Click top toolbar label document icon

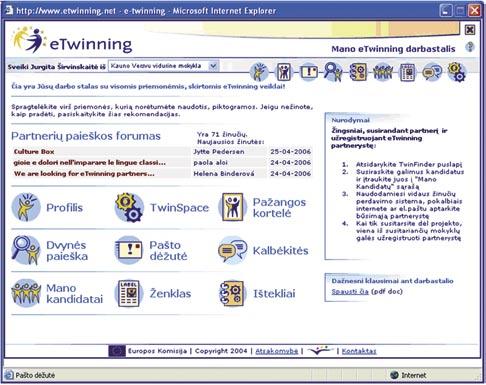coord(407,72)
